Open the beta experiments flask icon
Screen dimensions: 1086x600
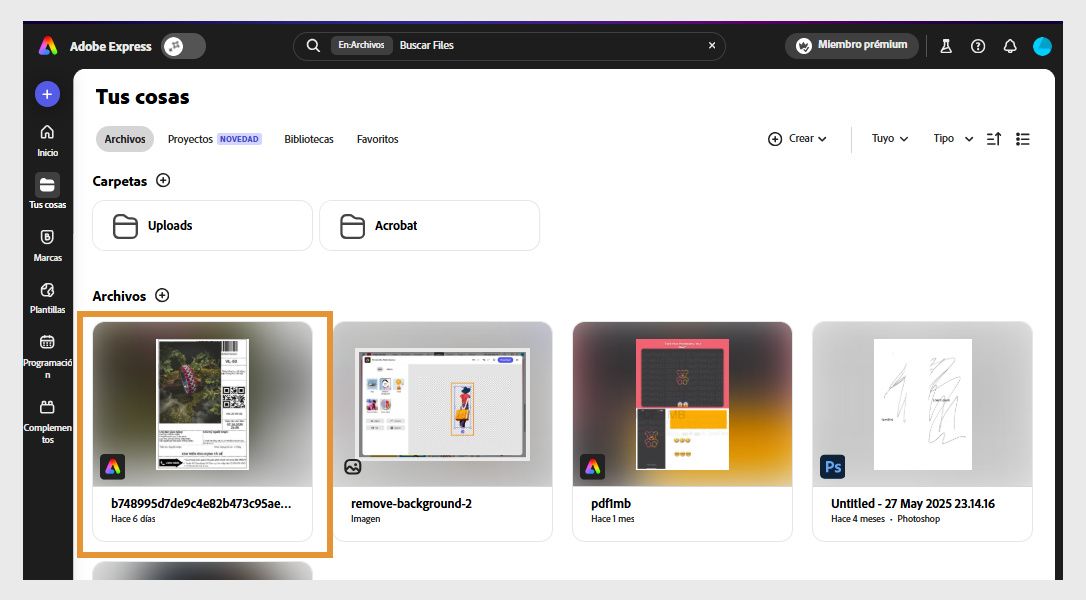tap(946, 45)
